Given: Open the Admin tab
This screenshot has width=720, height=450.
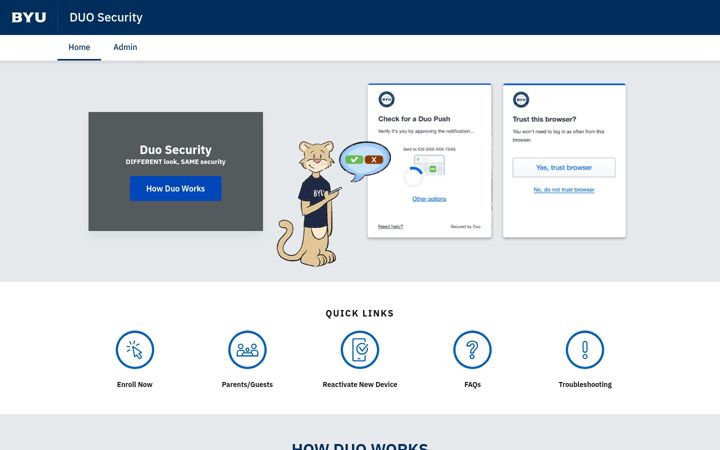Looking at the screenshot, I should coord(125,47).
